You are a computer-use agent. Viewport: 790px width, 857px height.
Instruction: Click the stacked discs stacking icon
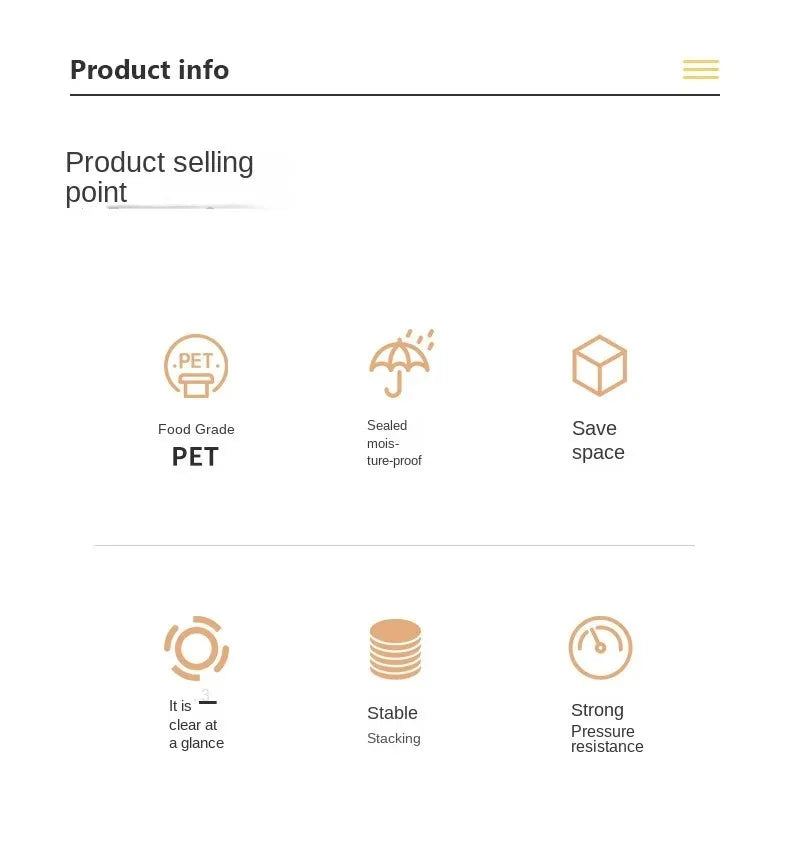coord(395,649)
